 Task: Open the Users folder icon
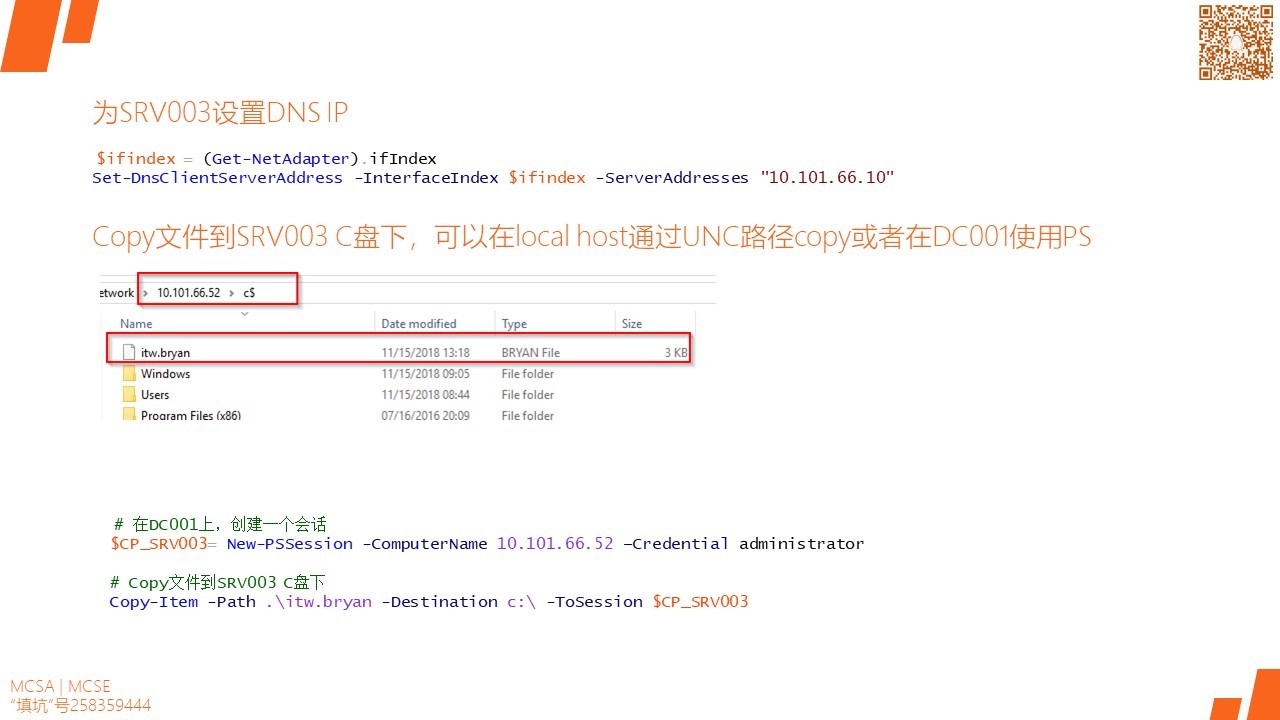pyautogui.click(x=128, y=394)
